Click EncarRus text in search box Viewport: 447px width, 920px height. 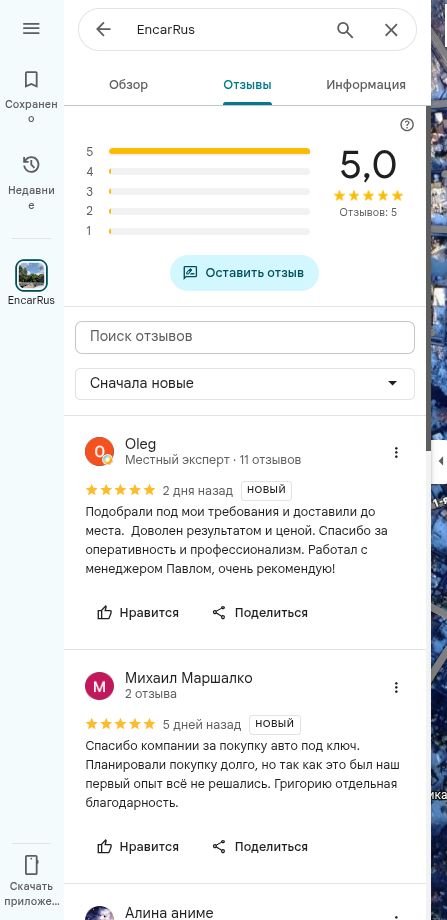(x=165, y=29)
